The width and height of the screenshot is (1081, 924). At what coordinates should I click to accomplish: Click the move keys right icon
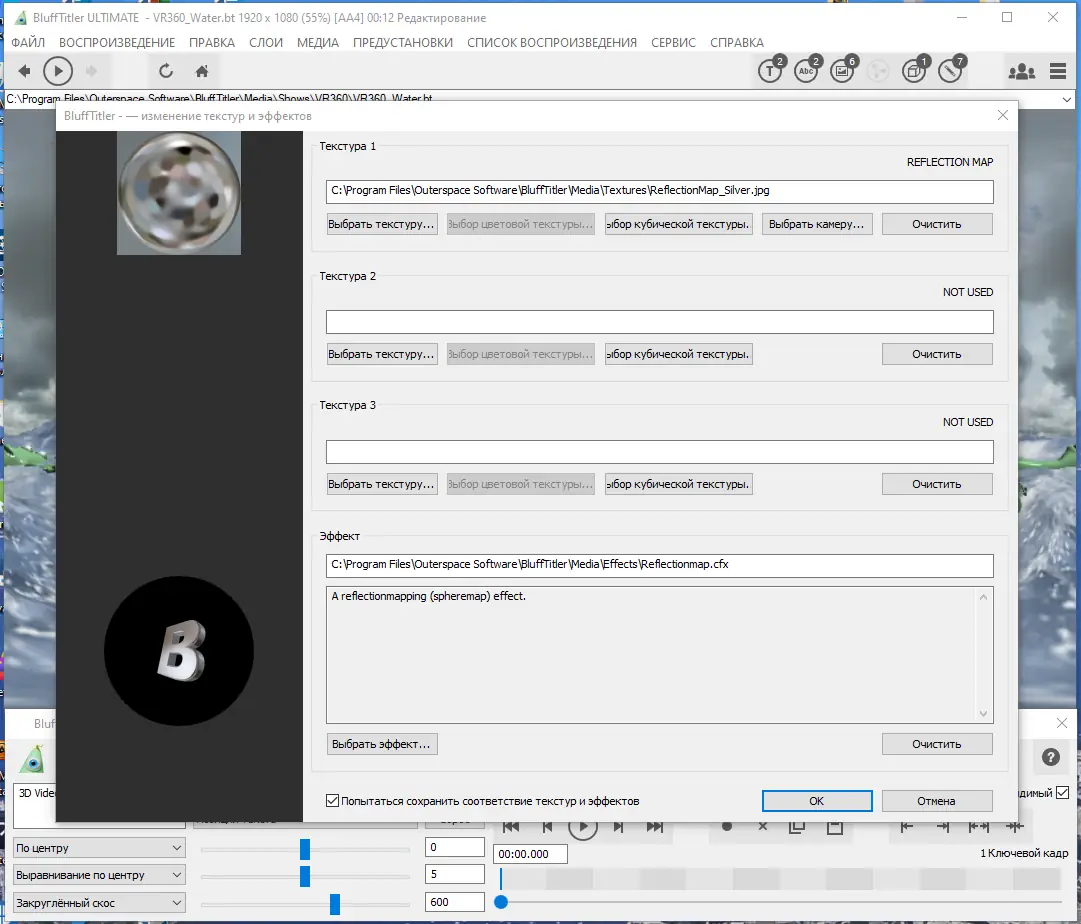coord(942,826)
